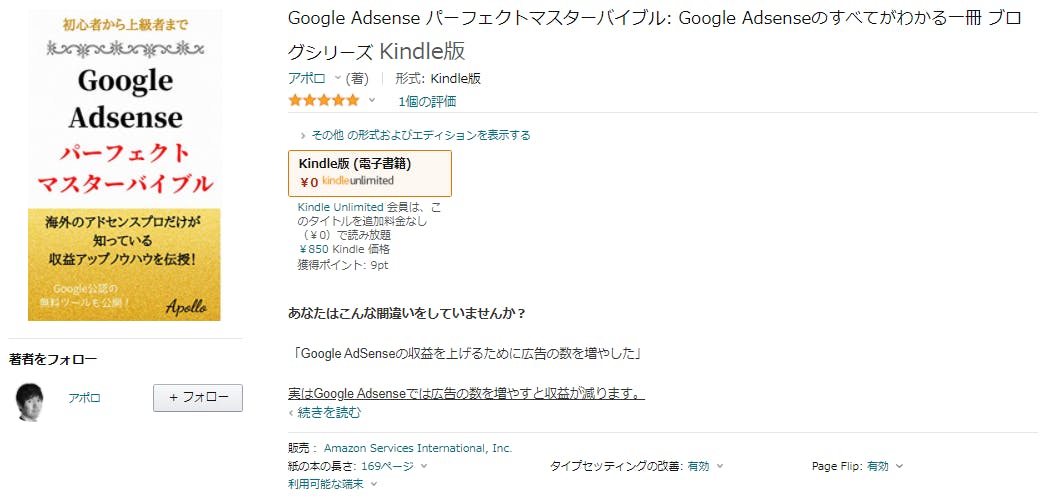Image resolution: width=1057 pixels, height=497 pixels.
Task: Expand description with 続きを読む
Action: [x=325, y=412]
